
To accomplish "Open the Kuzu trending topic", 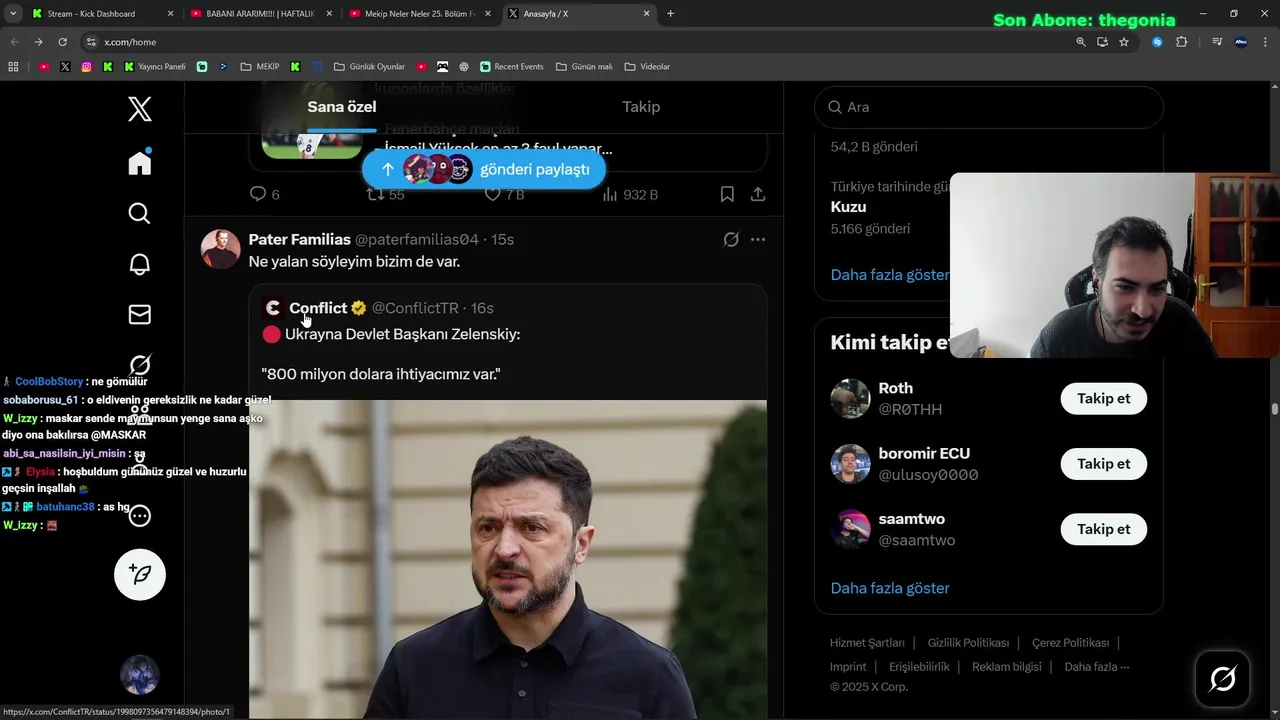I will point(849,207).
